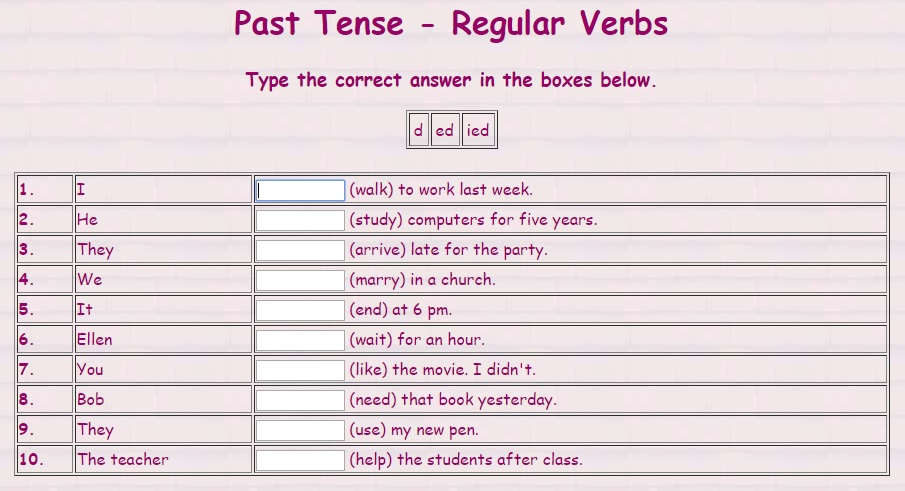Click the answer box for 'He (study)' sentence
The width and height of the screenshot is (905, 491).
point(300,220)
